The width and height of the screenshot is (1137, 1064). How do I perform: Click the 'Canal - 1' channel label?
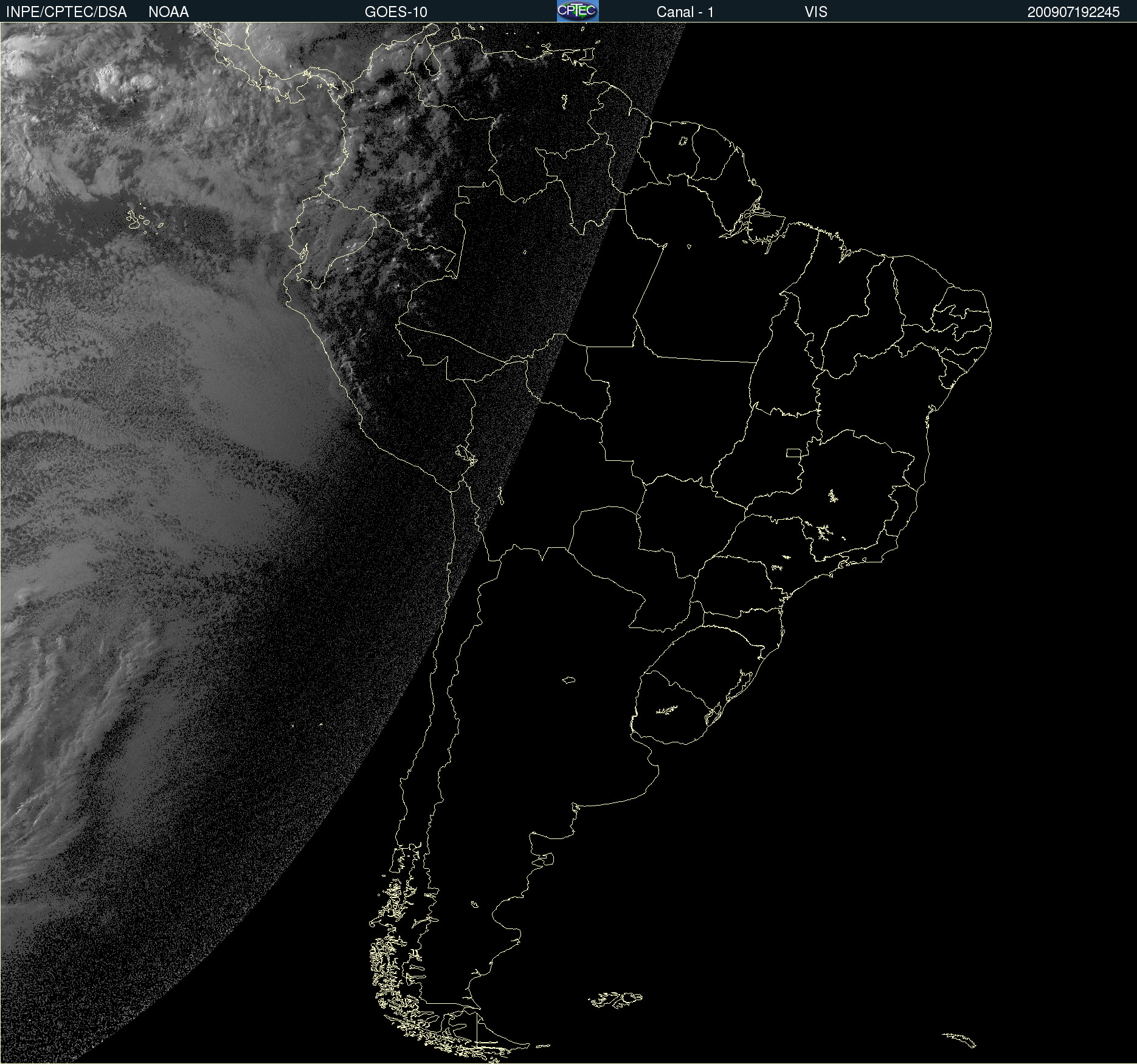(x=685, y=12)
